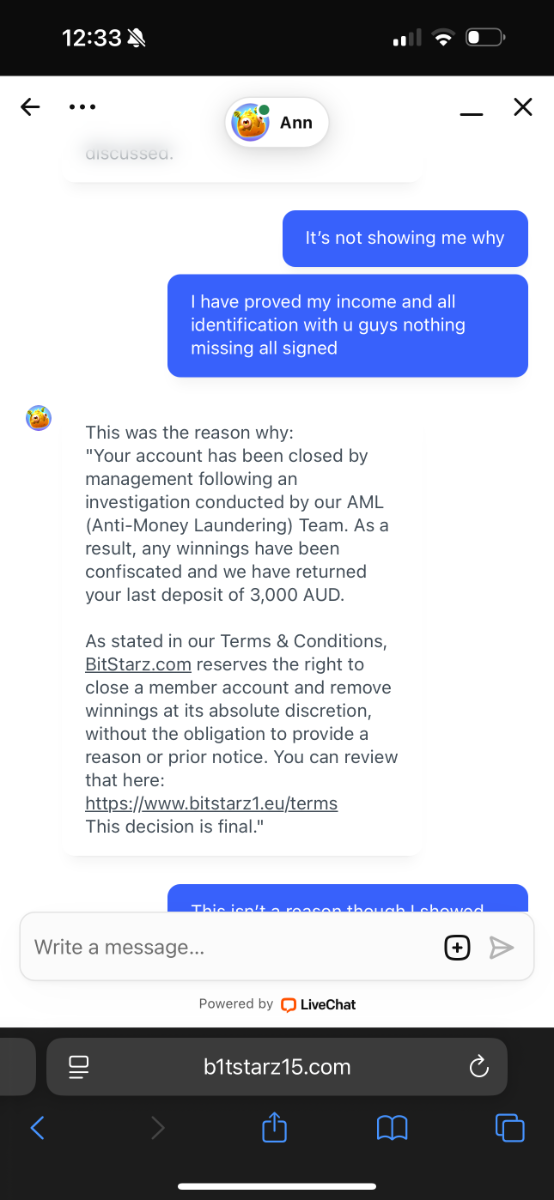Follow the bitstarz1.eu/terms link
The image size is (554, 1200).
(211, 803)
